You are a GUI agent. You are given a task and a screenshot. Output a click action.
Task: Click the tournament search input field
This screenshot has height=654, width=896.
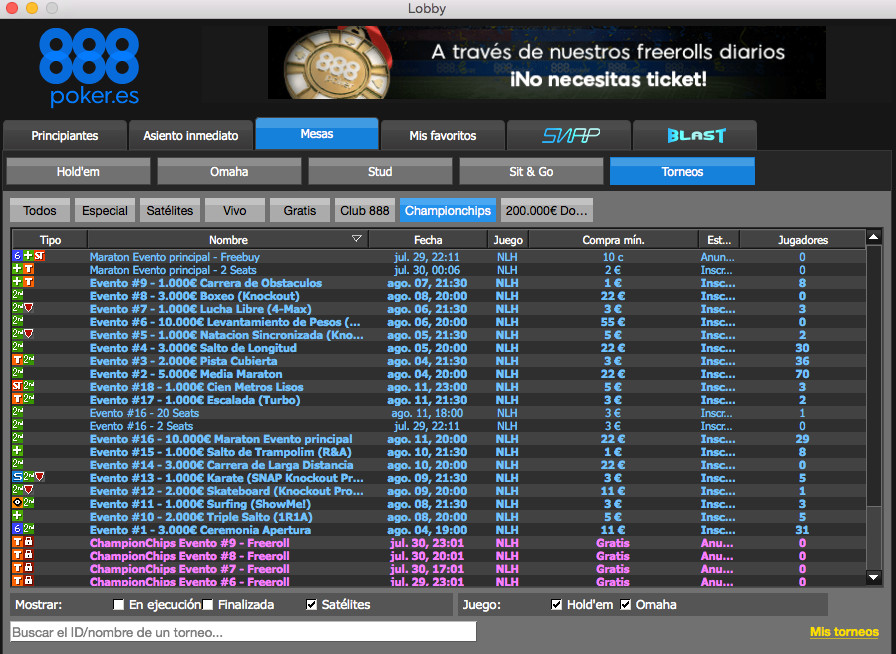(243, 632)
